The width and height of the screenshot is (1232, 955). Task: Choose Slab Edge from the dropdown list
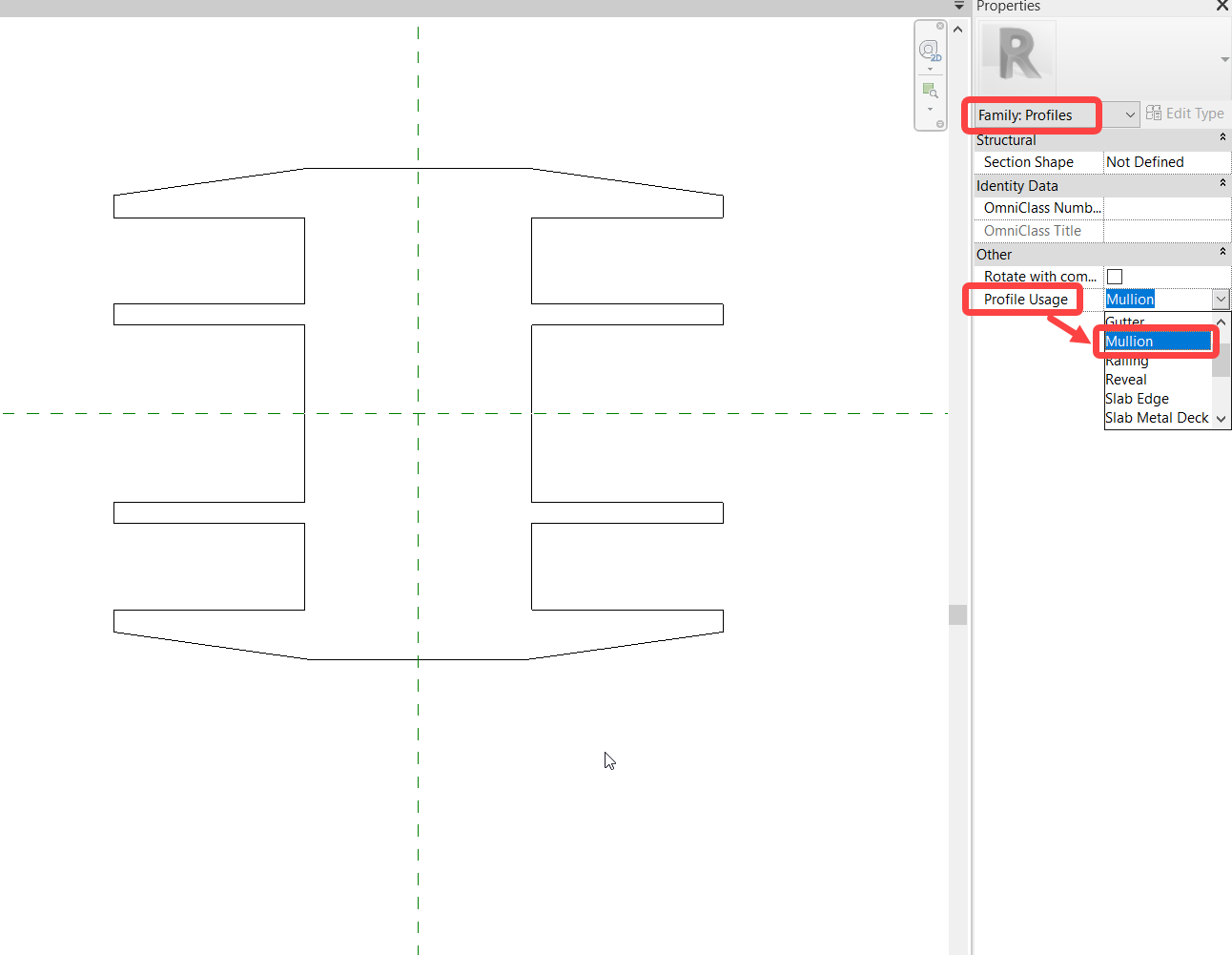1137,398
